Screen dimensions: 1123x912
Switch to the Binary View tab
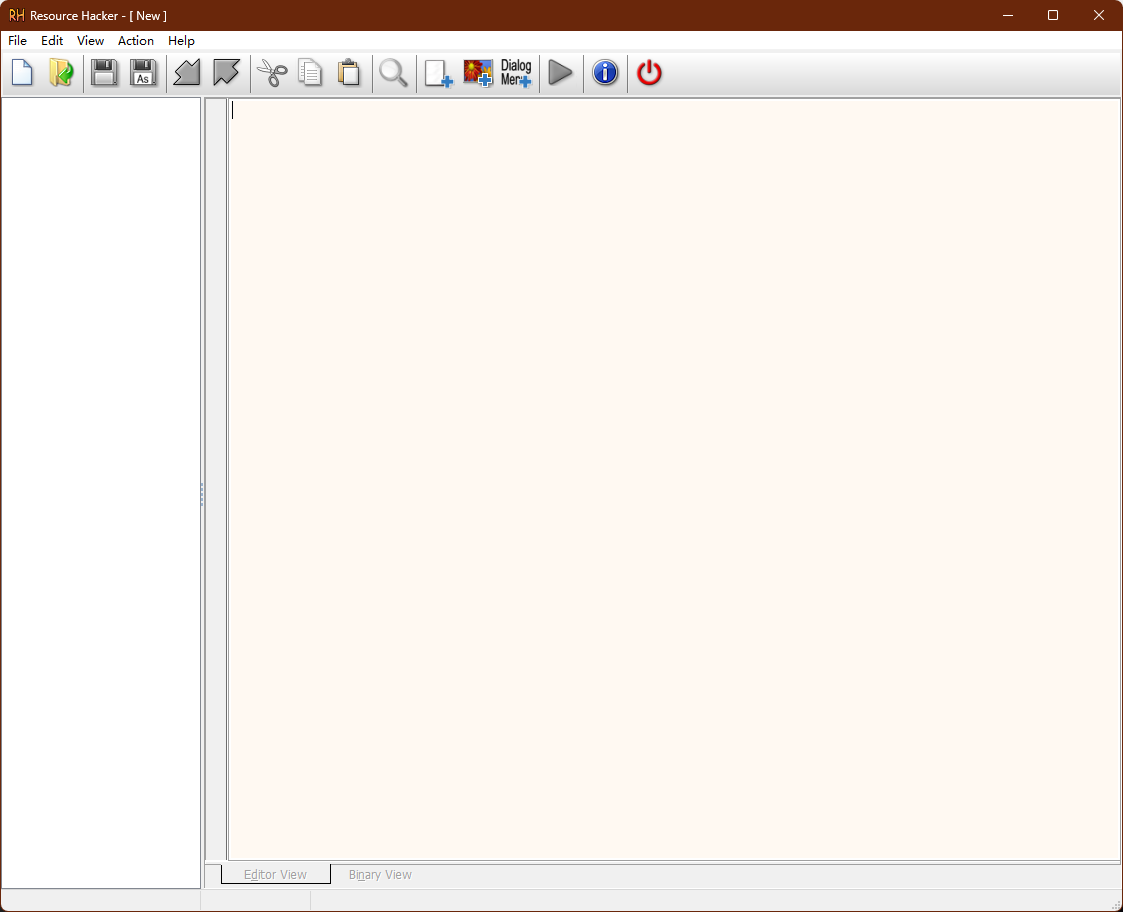point(380,874)
